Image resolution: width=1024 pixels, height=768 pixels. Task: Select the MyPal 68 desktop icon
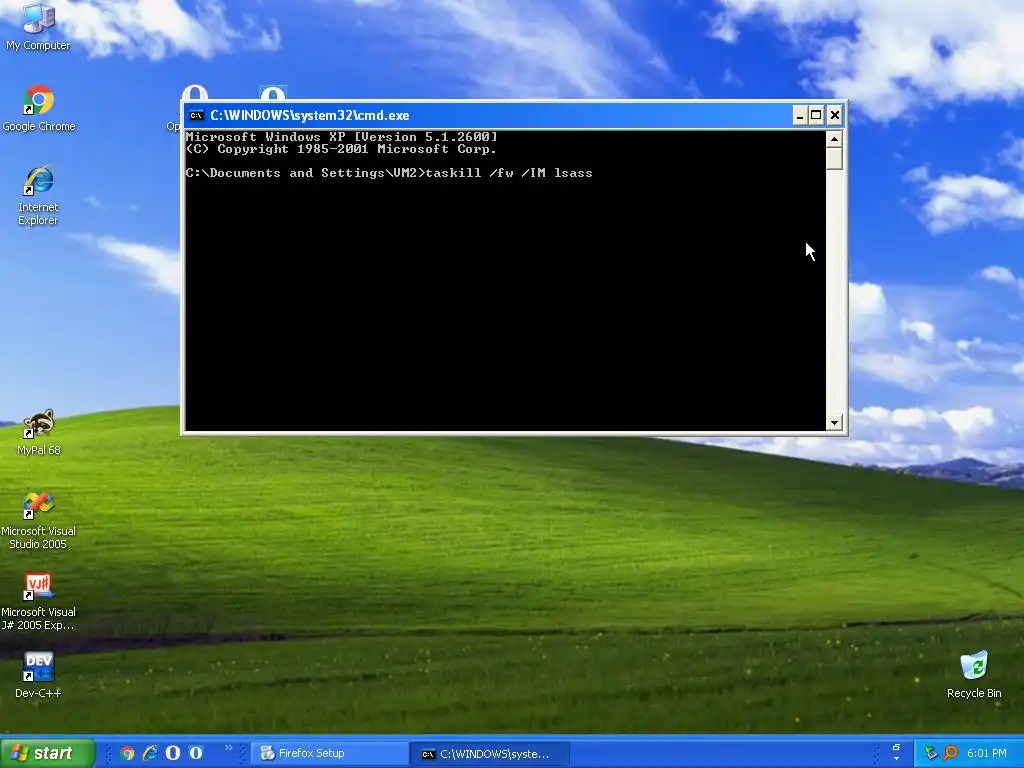click(x=39, y=432)
